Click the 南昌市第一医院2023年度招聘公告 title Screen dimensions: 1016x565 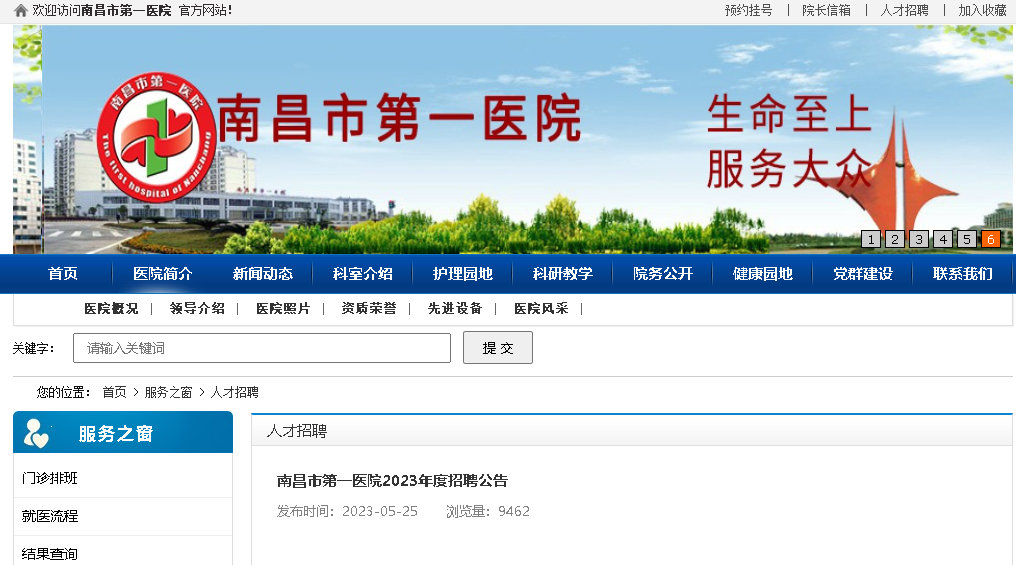click(x=392, y=481)
